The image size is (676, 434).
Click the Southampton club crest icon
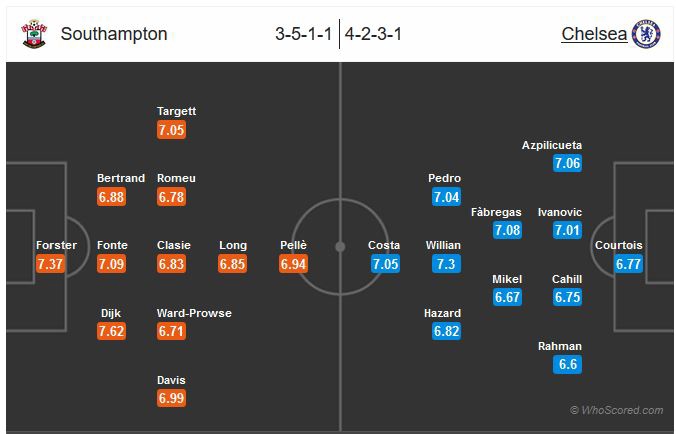[x=34, y=34]
